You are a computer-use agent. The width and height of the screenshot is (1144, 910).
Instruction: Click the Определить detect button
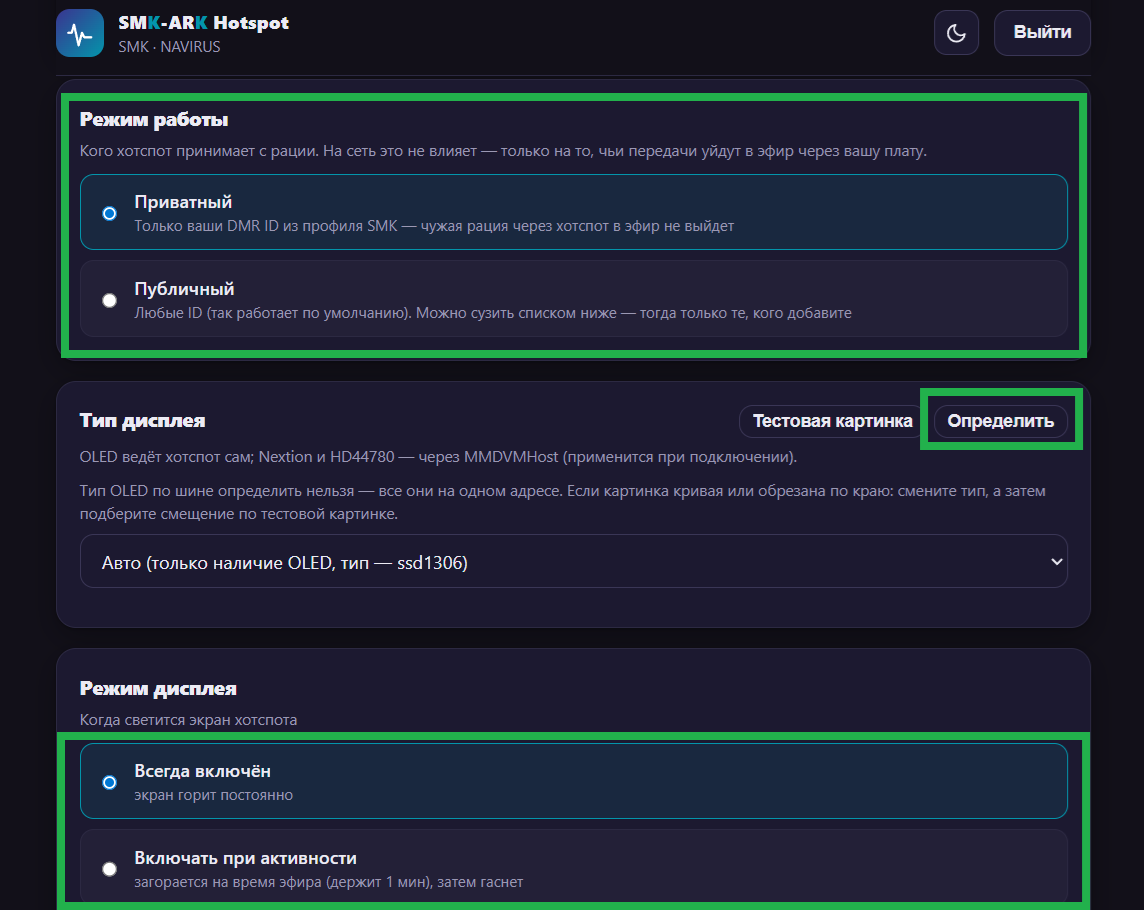tap(1000, 421)
